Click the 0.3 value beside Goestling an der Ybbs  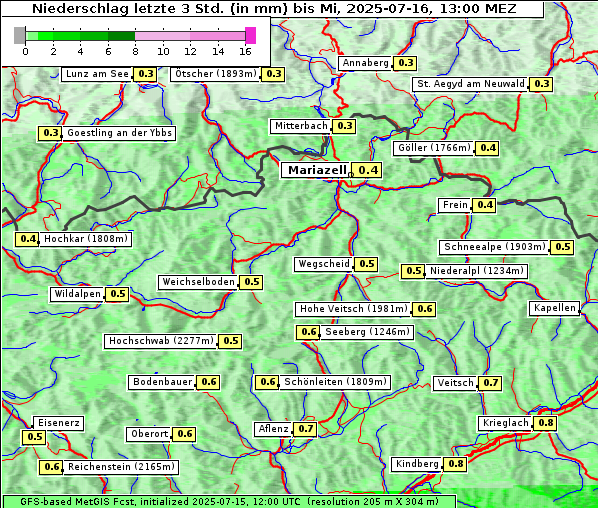click(49, 133)
